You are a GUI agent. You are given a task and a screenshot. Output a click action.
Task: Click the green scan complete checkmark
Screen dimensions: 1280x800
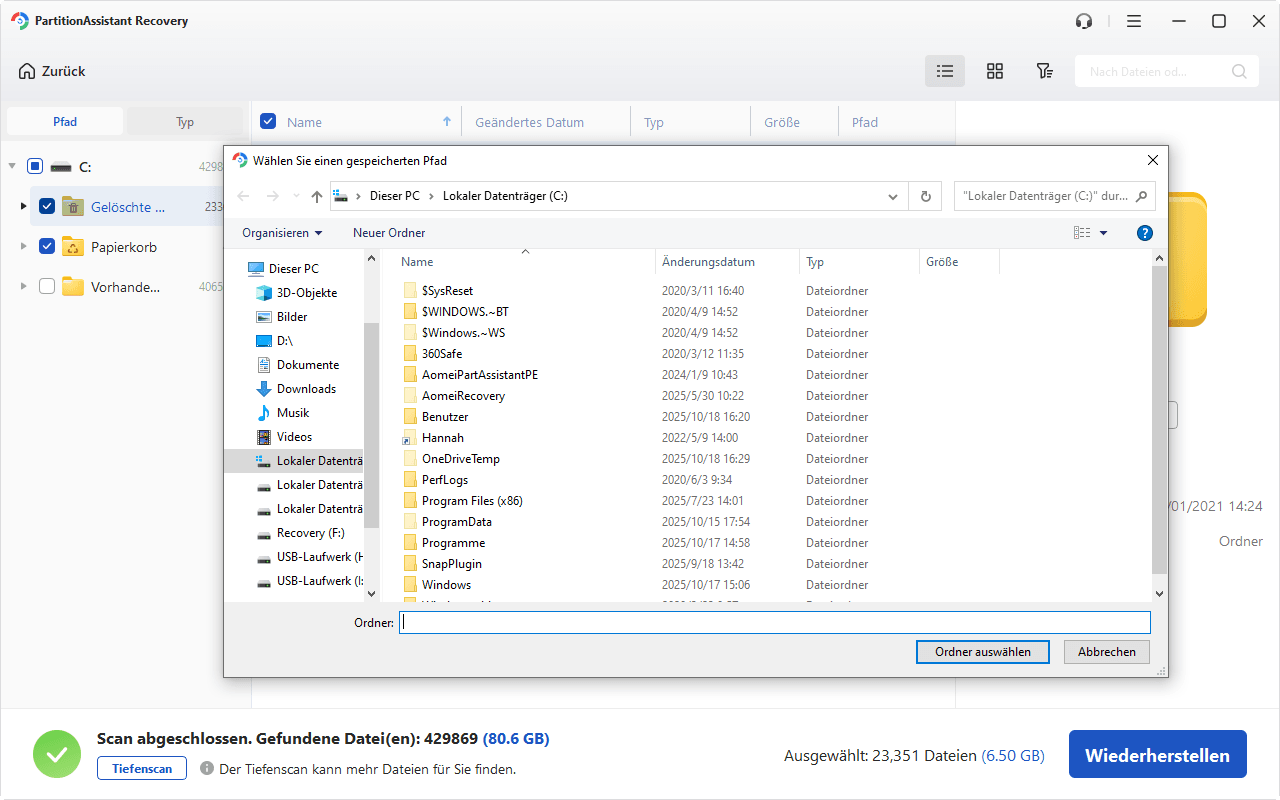click(x=58, y=754)
